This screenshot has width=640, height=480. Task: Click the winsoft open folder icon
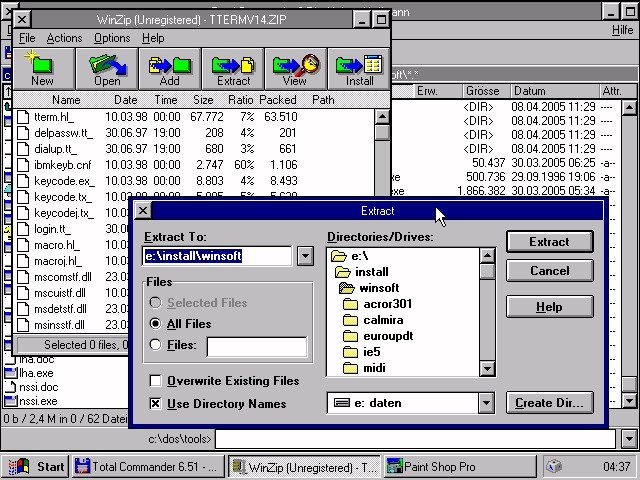coord(347,288)
